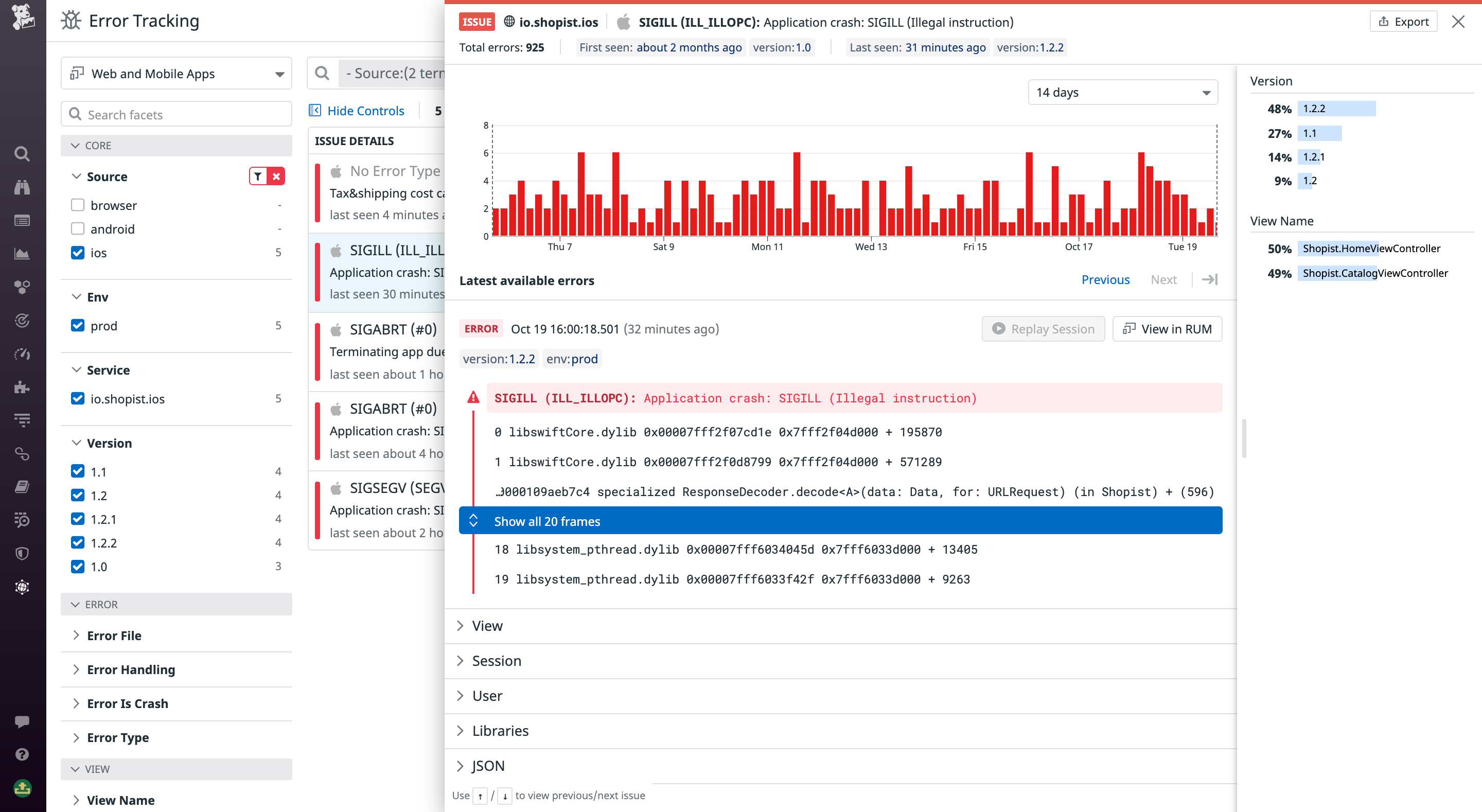The width and height of the screenshot is (1482, 812).
Task: Expand the Session section
Action: [x=496, y=661]
